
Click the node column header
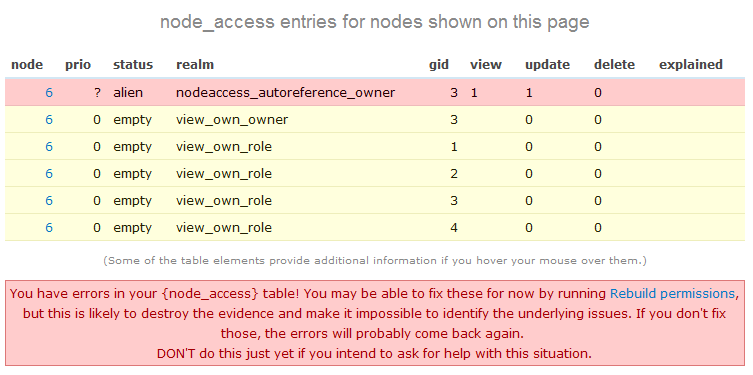tap(27, 64)
